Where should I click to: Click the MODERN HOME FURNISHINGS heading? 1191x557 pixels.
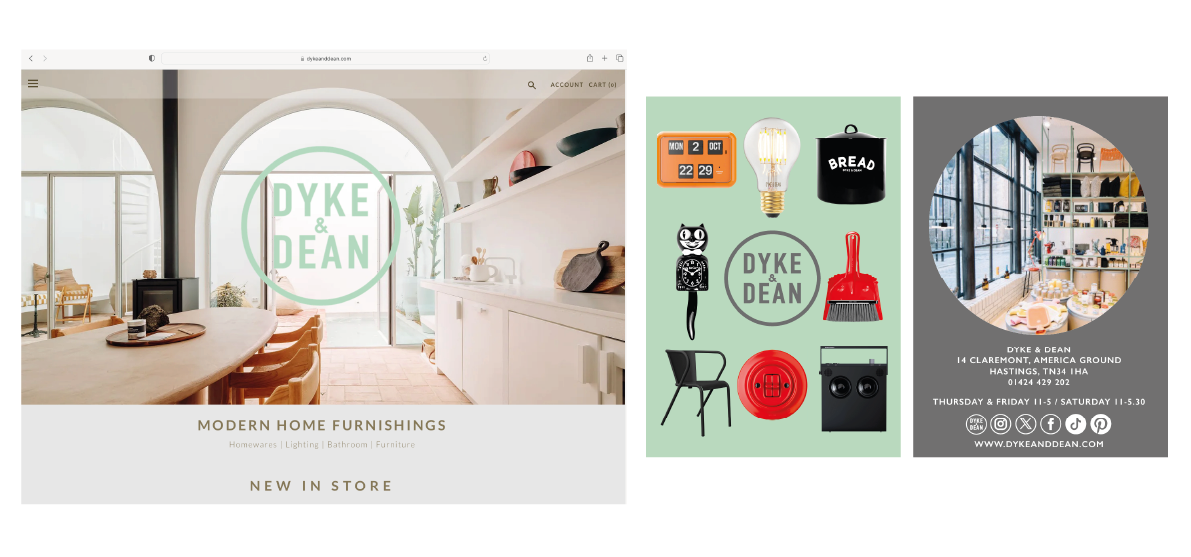click(x=322, y=426)
